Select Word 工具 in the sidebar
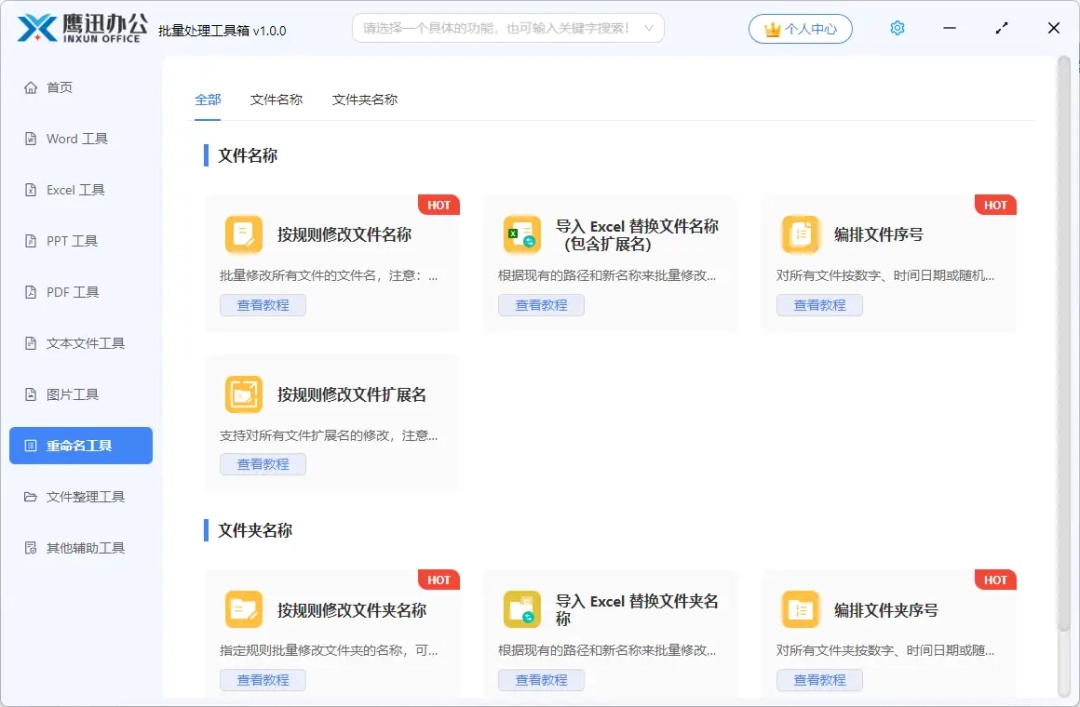1080x707 pixels. click(75, 138)
